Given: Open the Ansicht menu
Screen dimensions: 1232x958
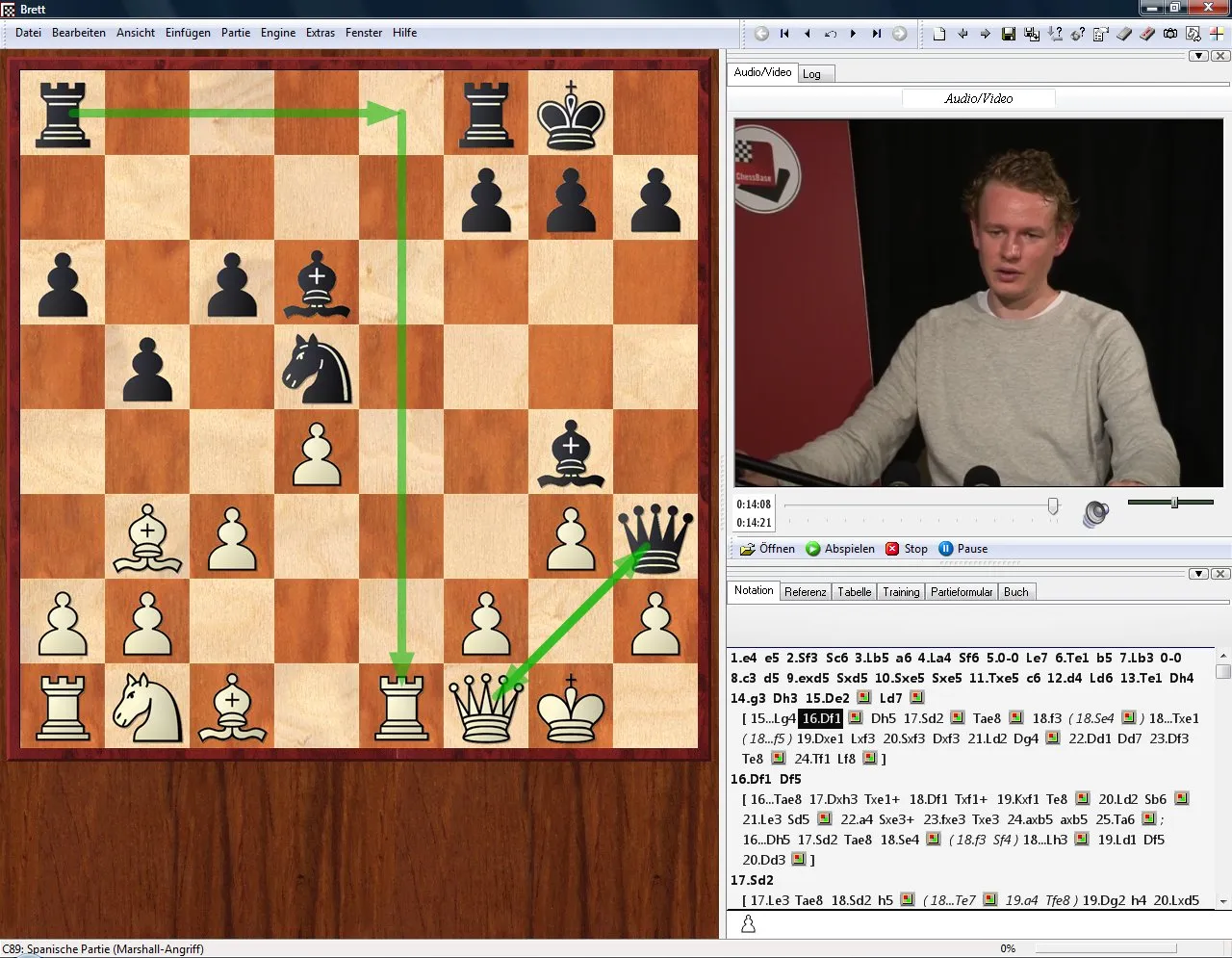Looking at the screenshot, I should (136, 33).
